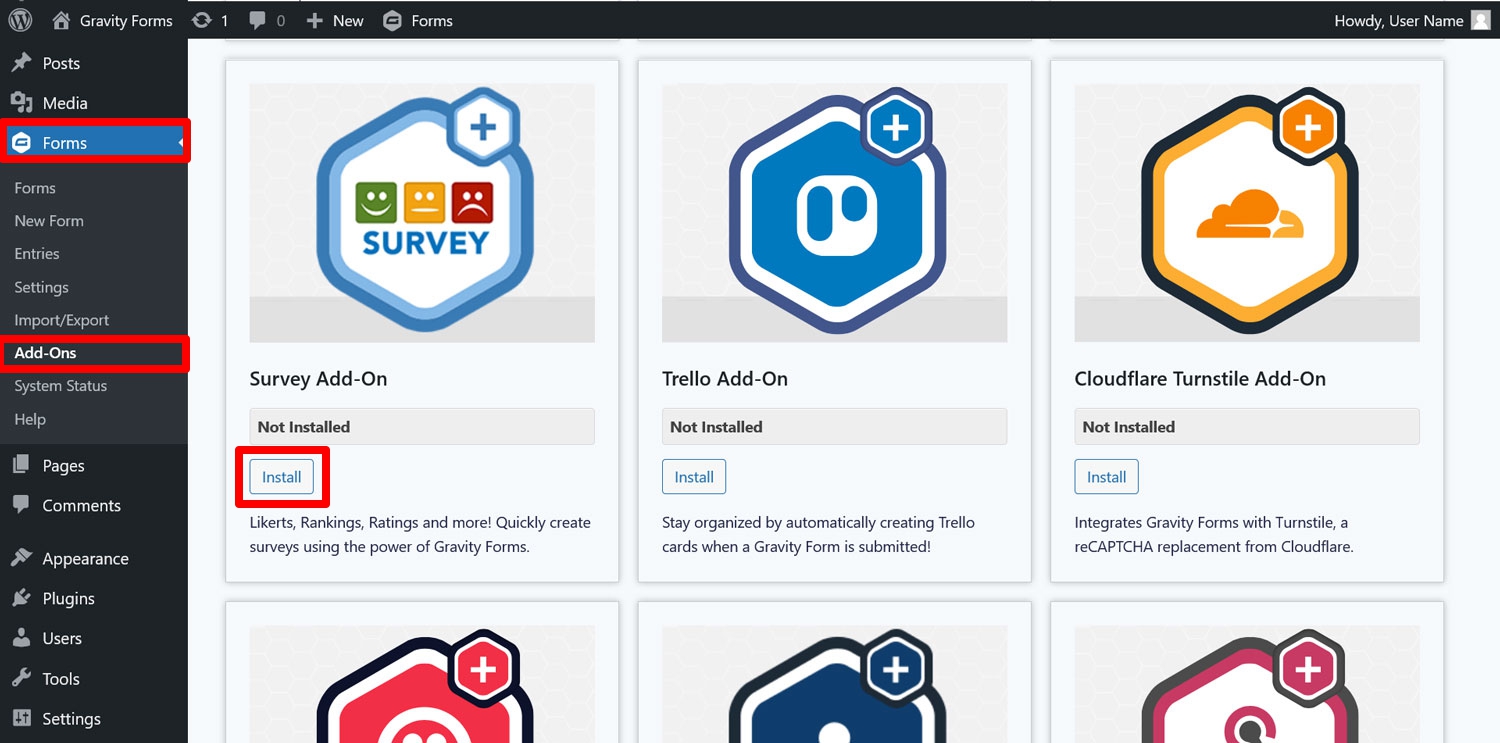Click the Trello Add-On description text
1500x743 pixels.
tap(818, 535)
